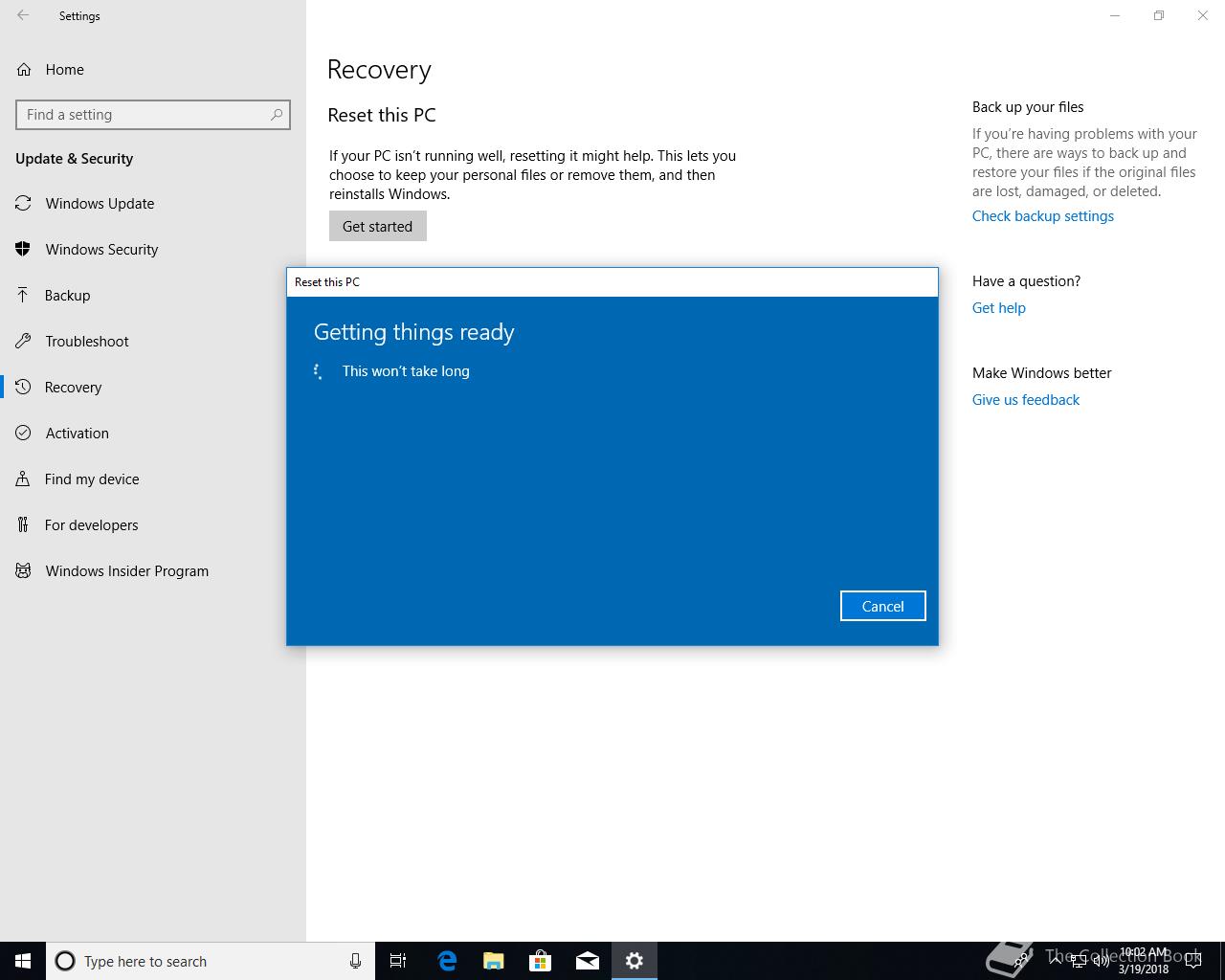
Task: Select the Windows Security shield icon
Action: (23, 250)
